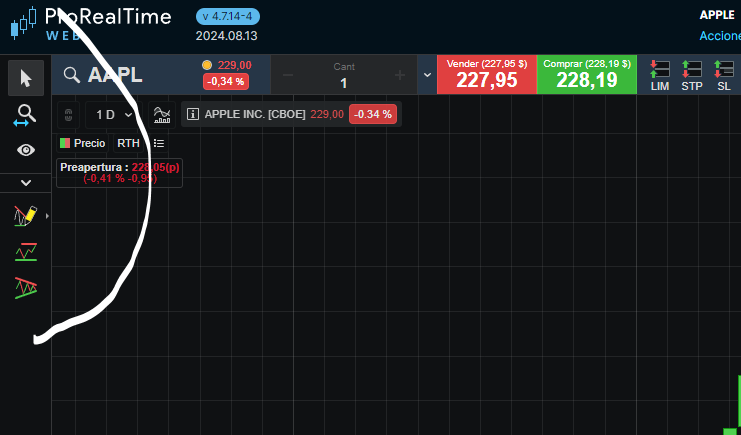Toggle the eye visibility tool
The width and height of the screenshot is (741, 435).
pyautogui.click(x=26, y=150)
